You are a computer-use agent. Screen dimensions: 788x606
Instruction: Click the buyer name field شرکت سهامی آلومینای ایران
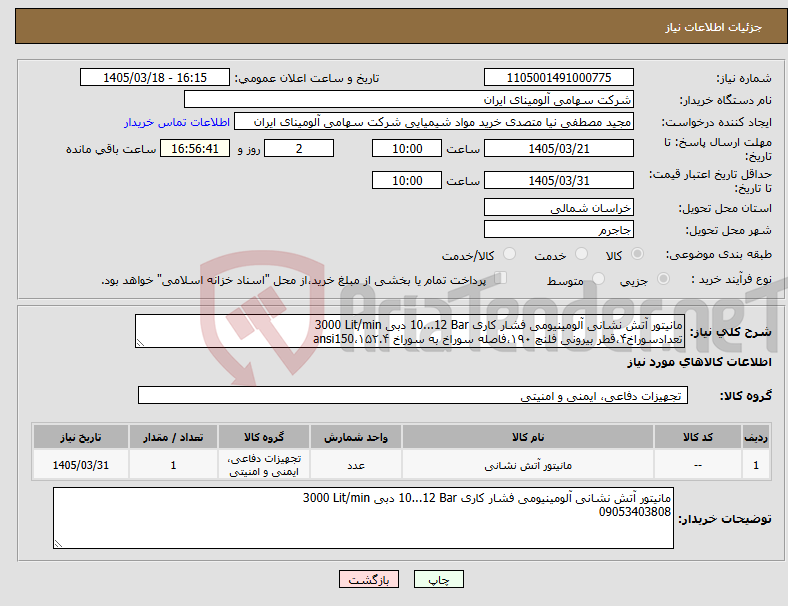tap(409, 99)
